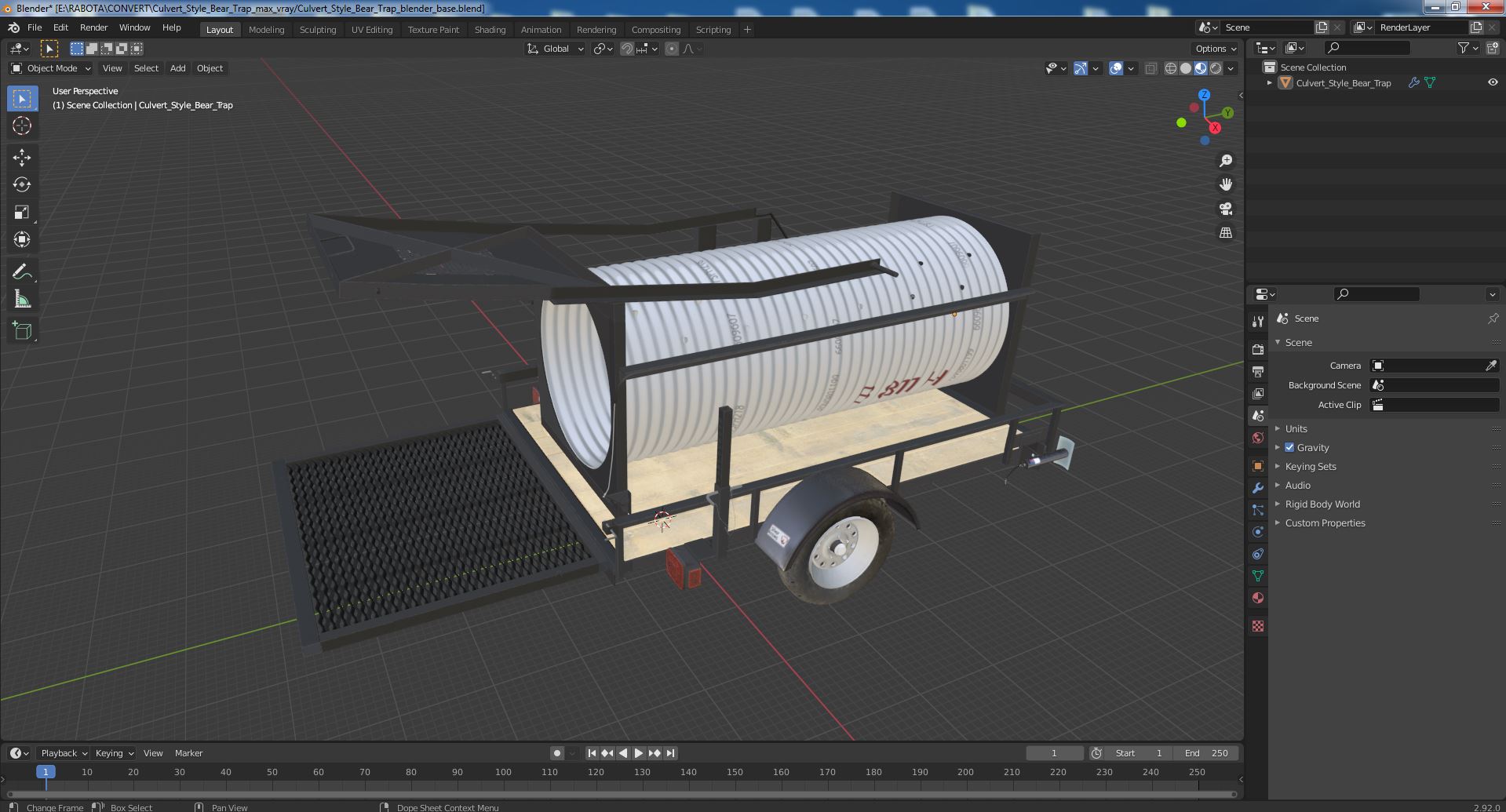Select the Annotate tool
This screenshot has width=1506, height=812.
pos(22,272)
